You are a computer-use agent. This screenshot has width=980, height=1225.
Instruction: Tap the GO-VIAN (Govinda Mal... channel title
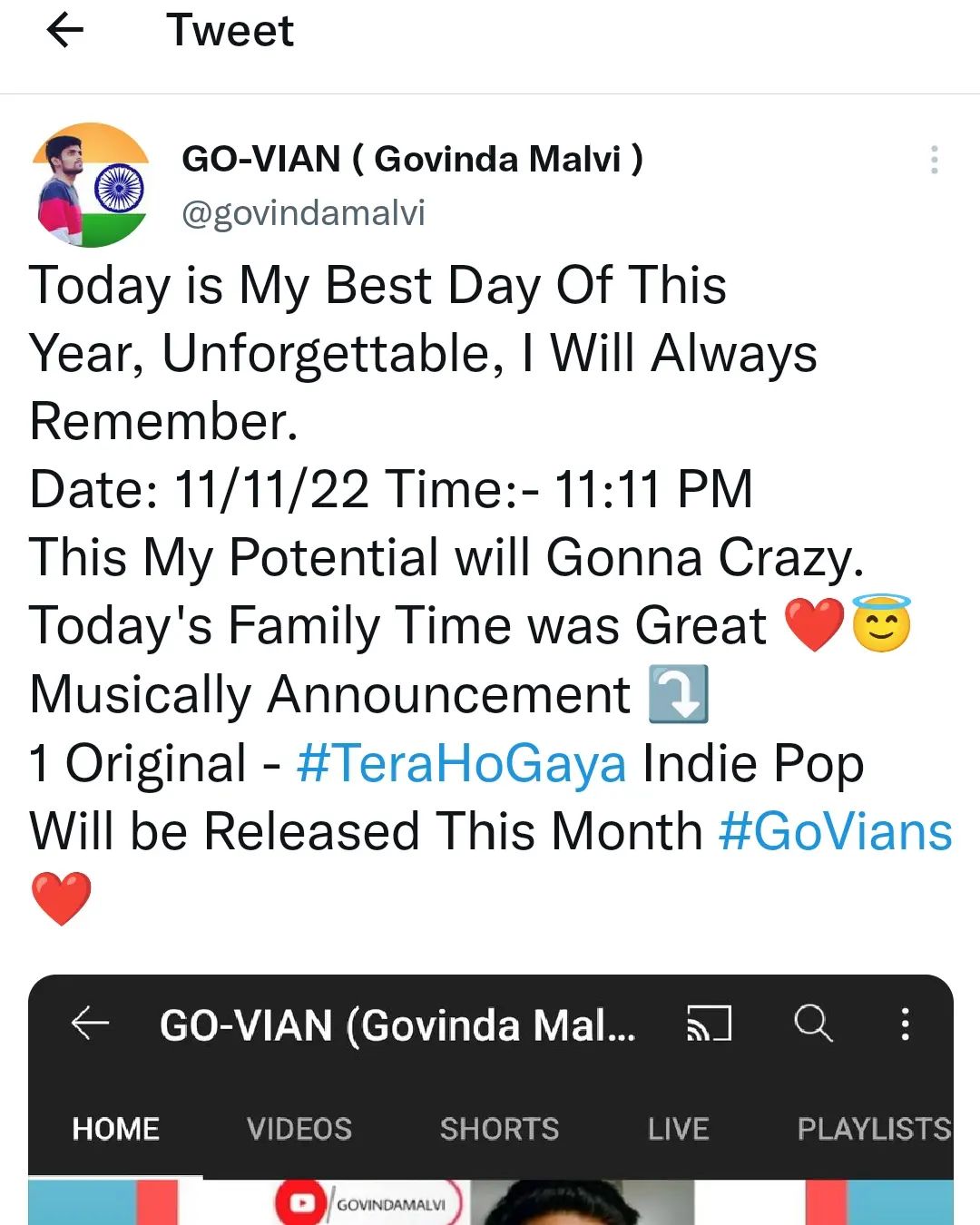397,1025
